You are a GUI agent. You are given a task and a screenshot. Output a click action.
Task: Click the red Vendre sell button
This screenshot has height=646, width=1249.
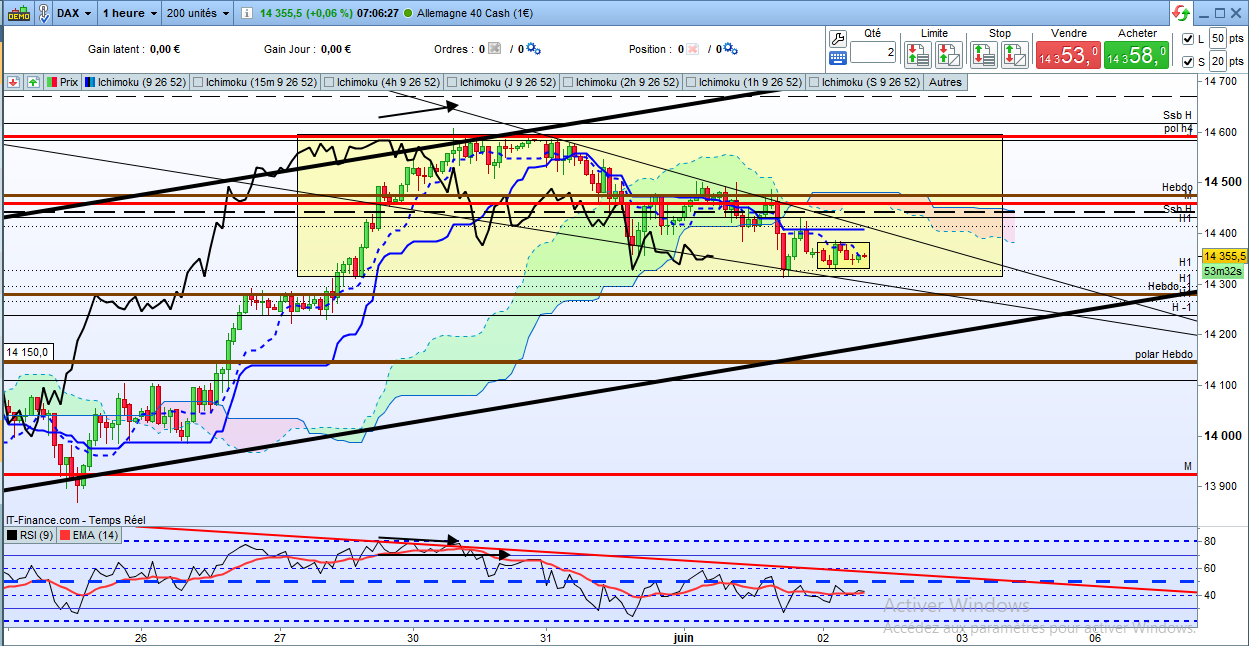coord(1067,55)
